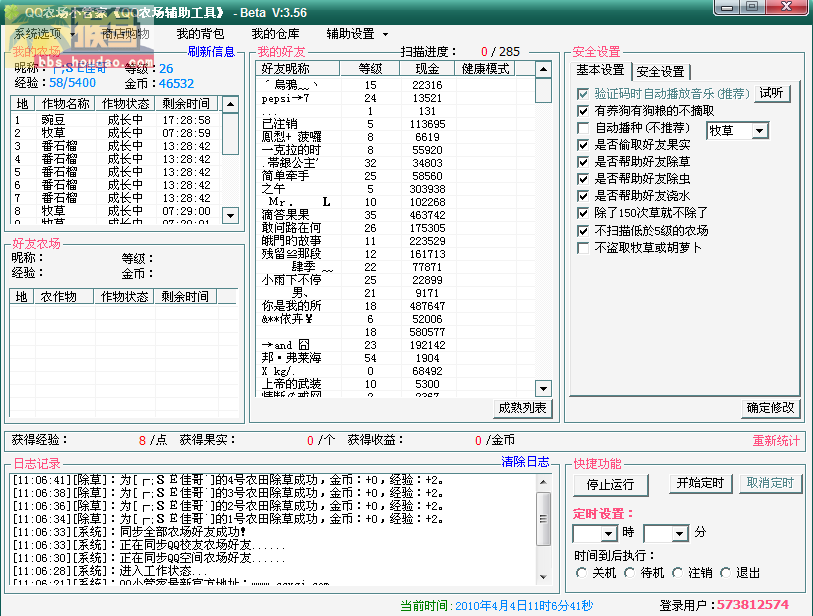Click the friends list scroll down arrow
Screen dimensions: 813x616
pos(543,388)
